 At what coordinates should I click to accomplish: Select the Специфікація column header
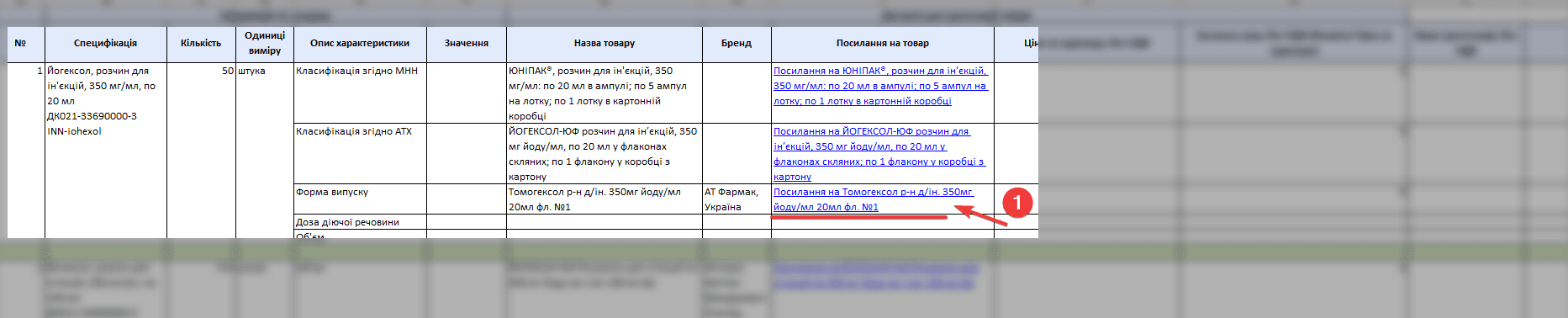click(106, 44)
